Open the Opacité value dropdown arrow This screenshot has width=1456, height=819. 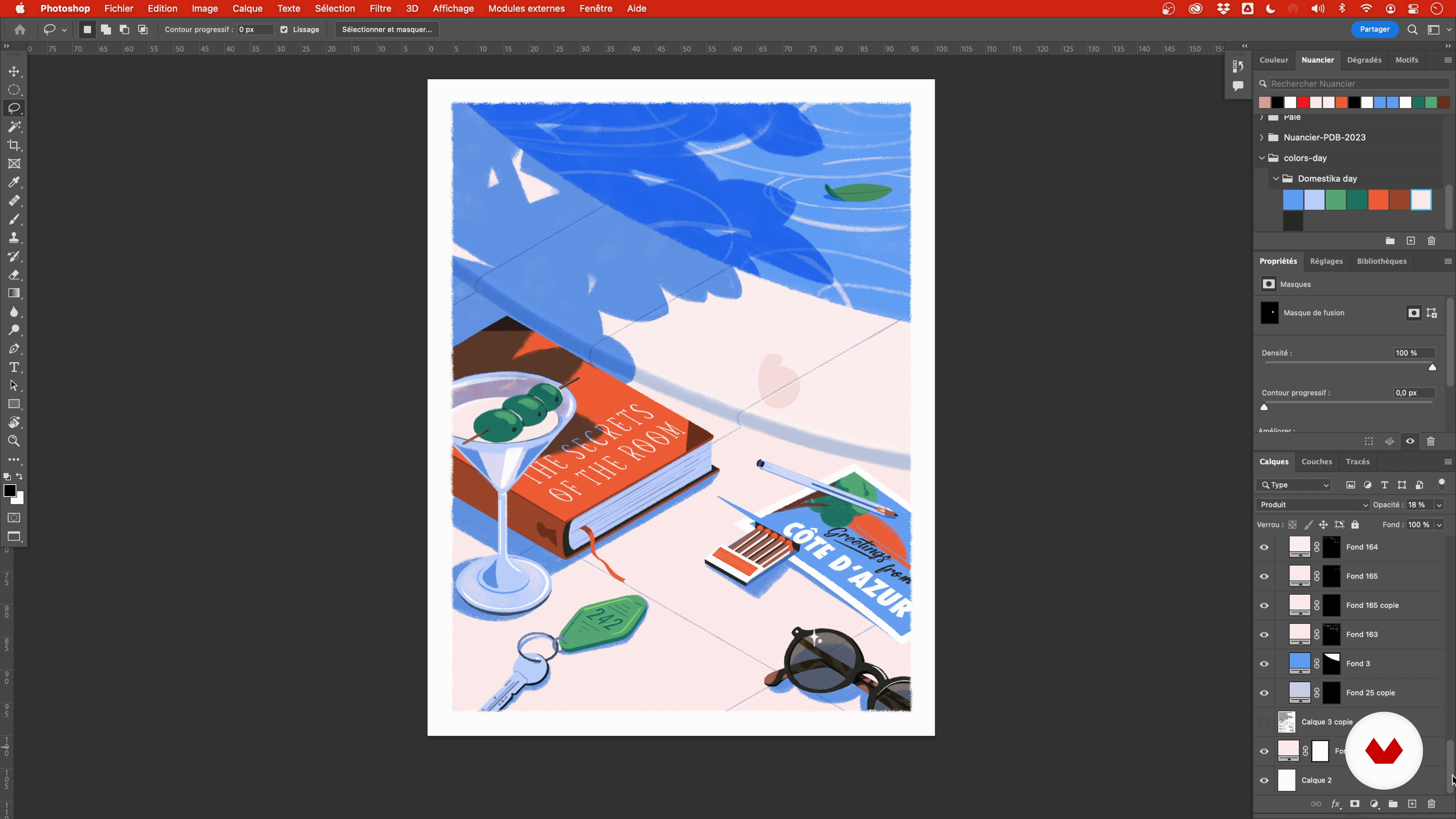pos(1439,505)
